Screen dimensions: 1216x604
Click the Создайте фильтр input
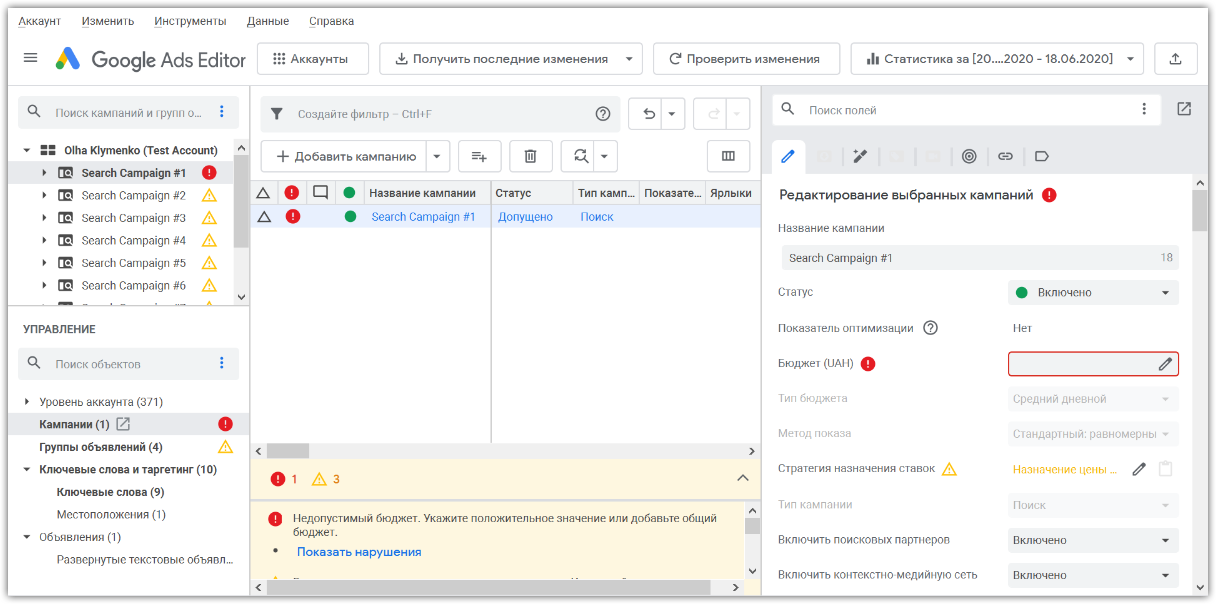pos(440,114)
